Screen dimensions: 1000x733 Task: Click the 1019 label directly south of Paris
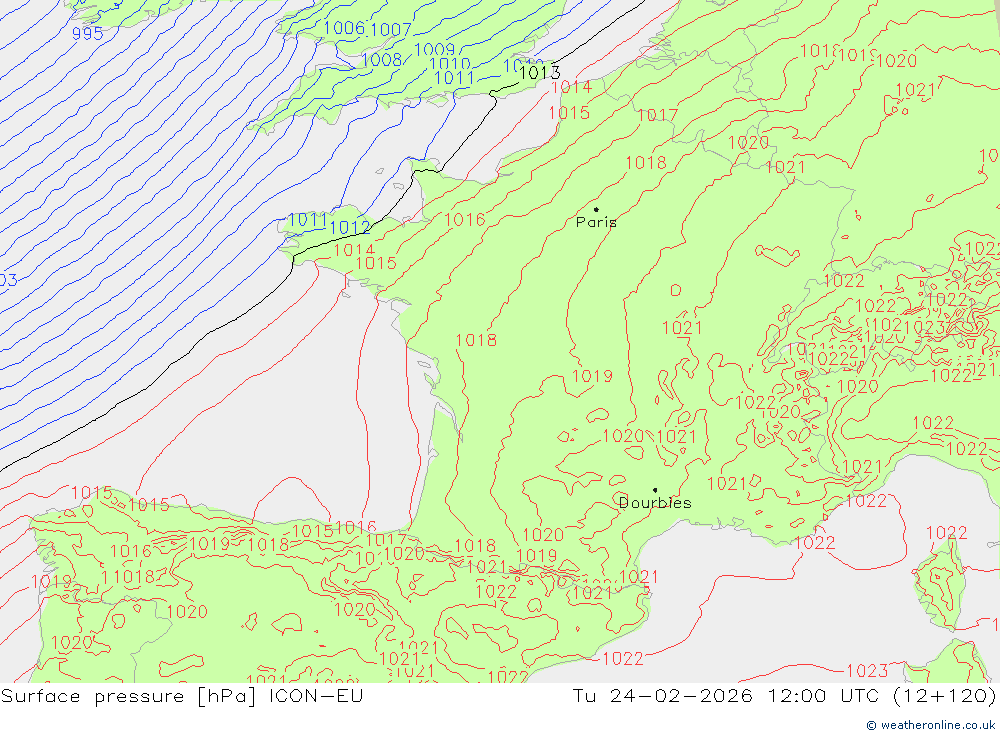coord(592,376)
